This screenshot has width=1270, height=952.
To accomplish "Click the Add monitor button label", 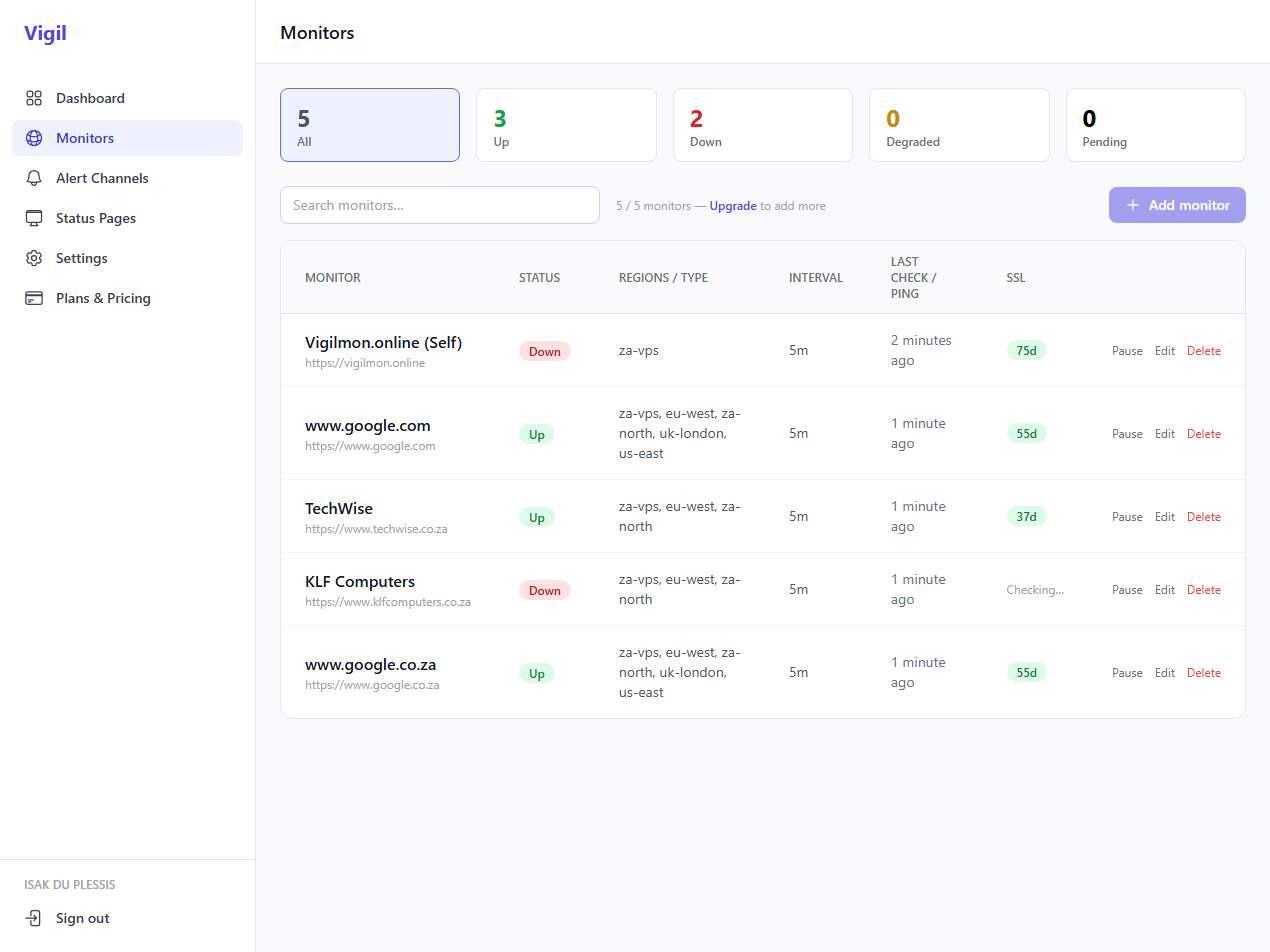I will pyautogui.click(x=1189, y=205).
